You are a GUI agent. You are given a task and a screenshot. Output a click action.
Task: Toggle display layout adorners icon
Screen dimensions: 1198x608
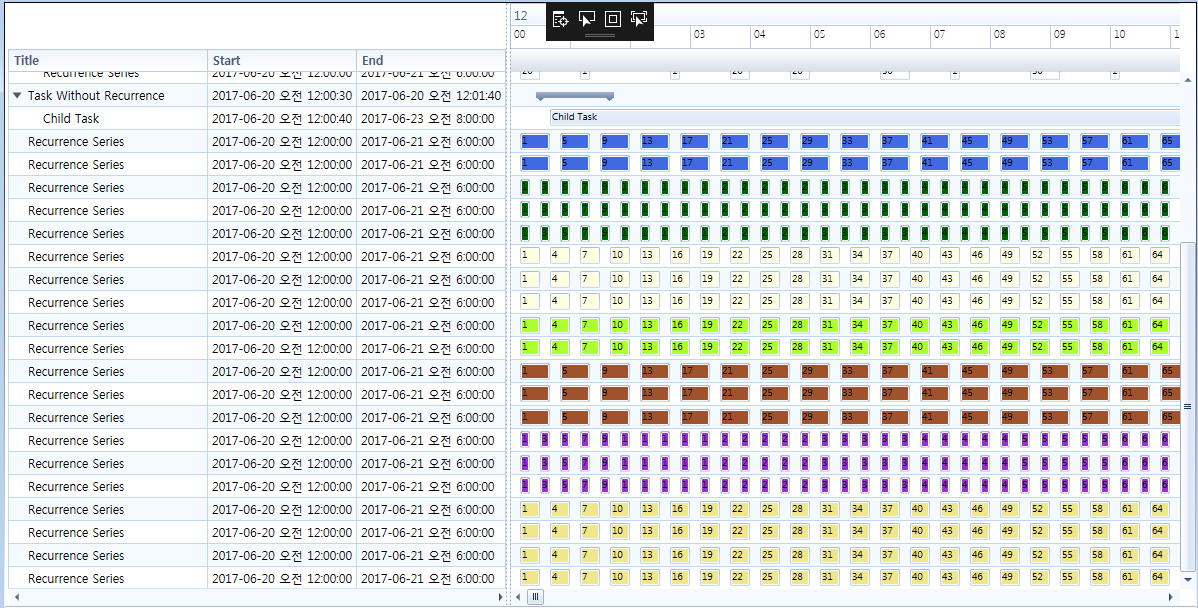pos(613,20)
